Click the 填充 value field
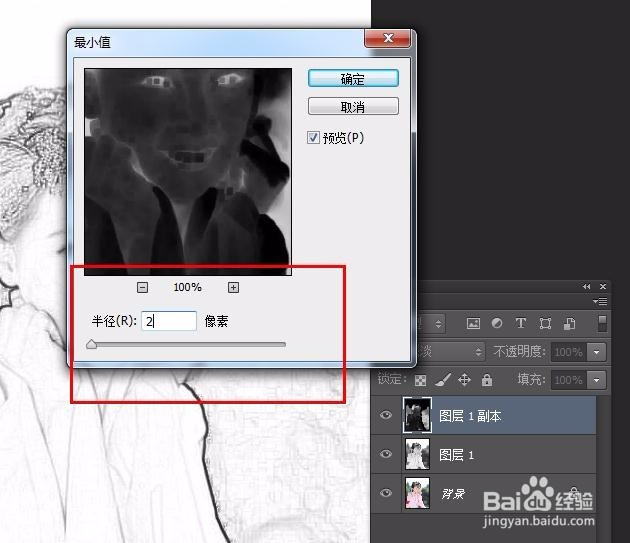Image resolution: width=630 pixels, height=543 pixels. pyautogui.click(x=569, y=380)
